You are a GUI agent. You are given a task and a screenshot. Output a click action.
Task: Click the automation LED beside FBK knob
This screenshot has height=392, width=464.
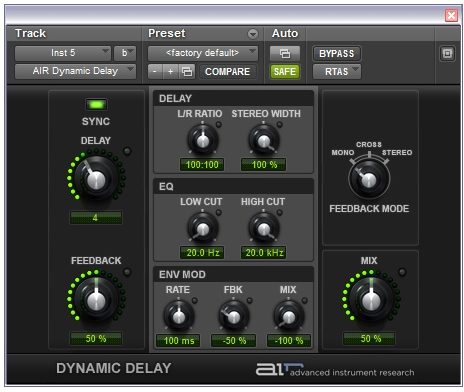coord(250,300)
